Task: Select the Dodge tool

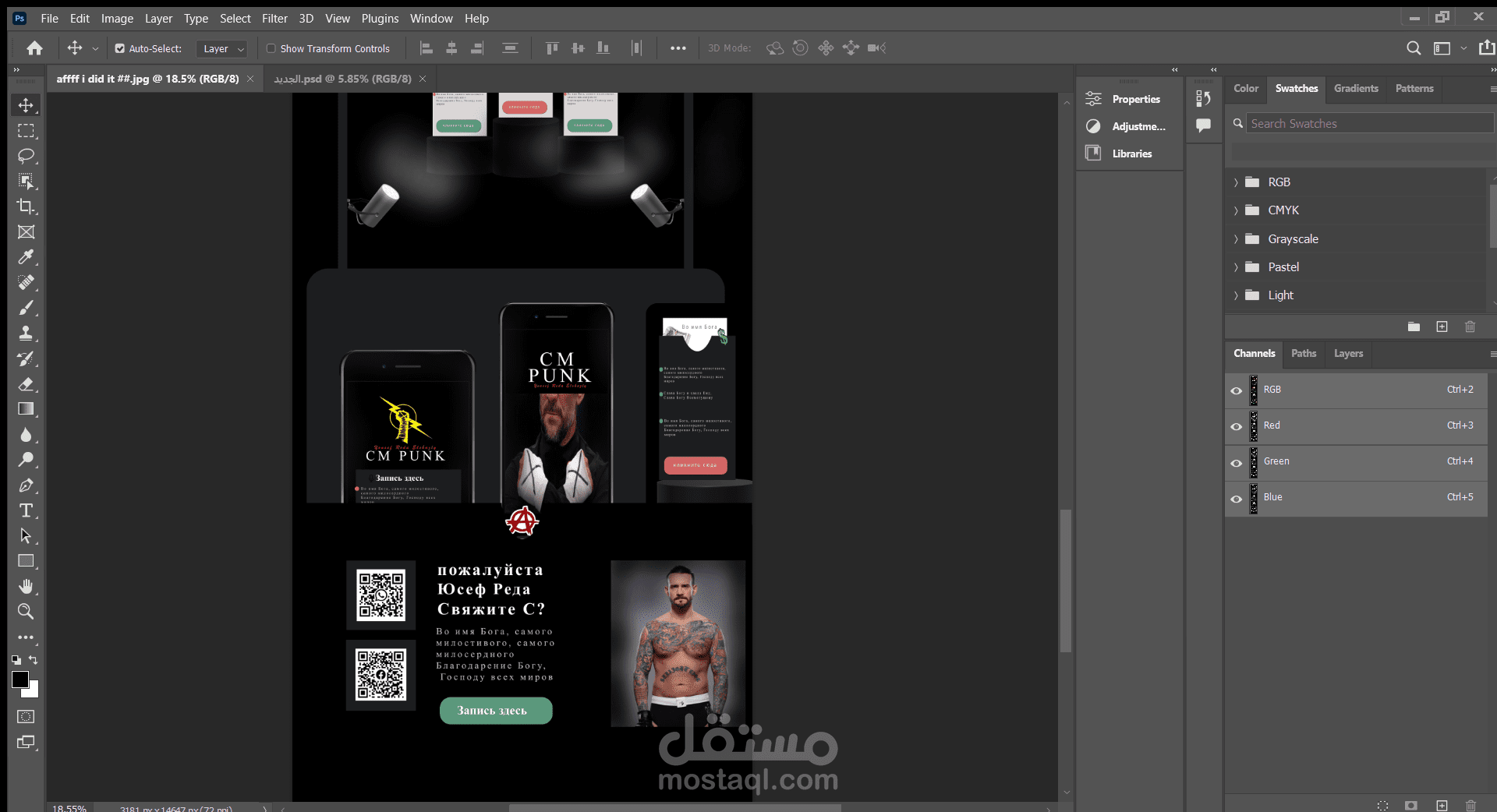Action: click(x=26, y=460)
